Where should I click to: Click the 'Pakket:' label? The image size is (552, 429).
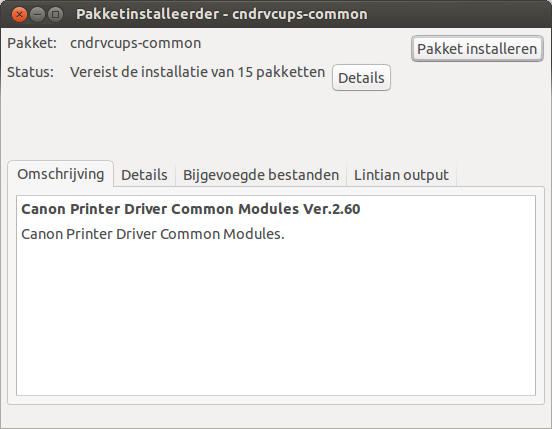pos(32,43)
